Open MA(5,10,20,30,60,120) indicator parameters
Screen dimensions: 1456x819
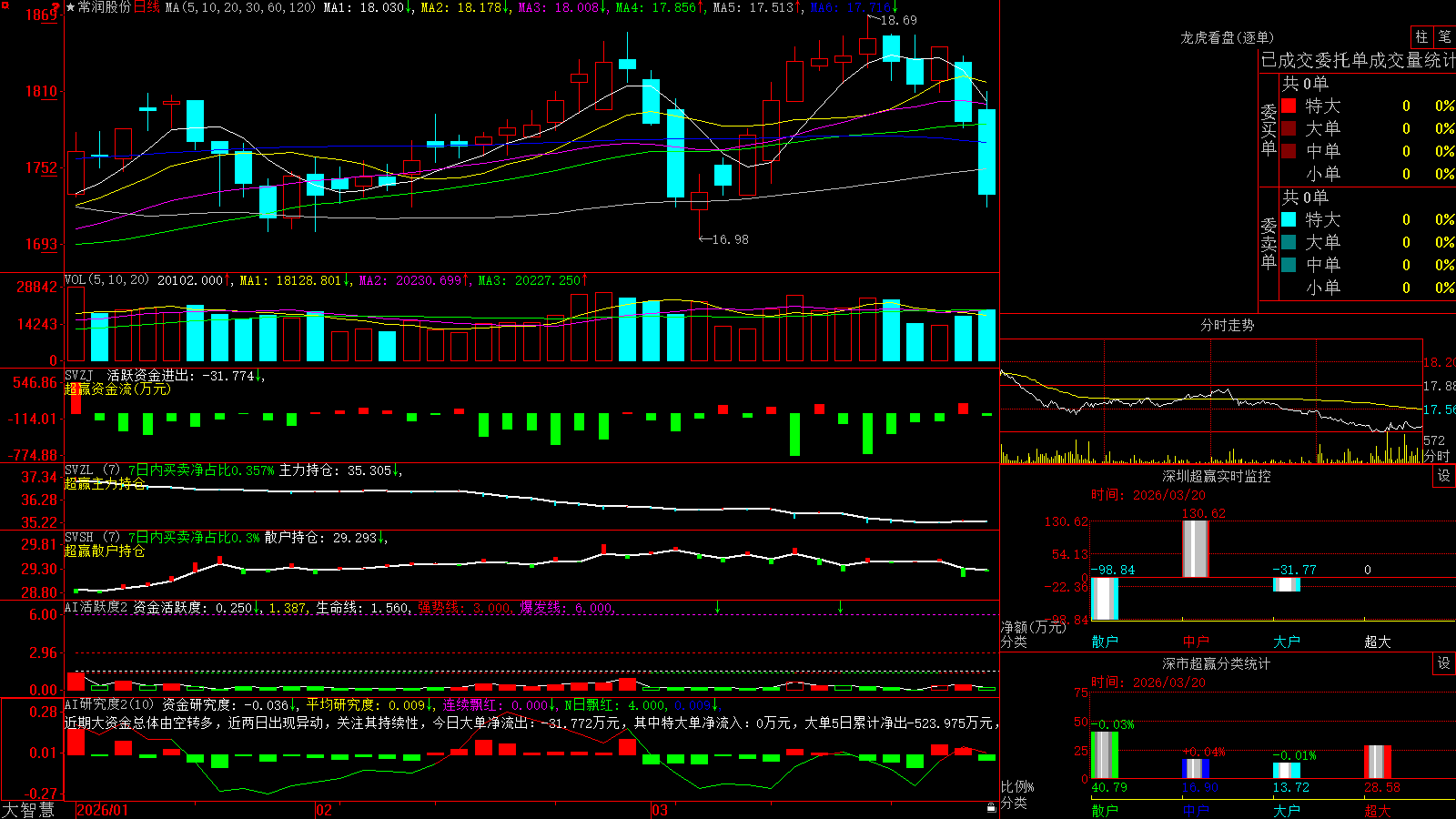click(240, 7)
